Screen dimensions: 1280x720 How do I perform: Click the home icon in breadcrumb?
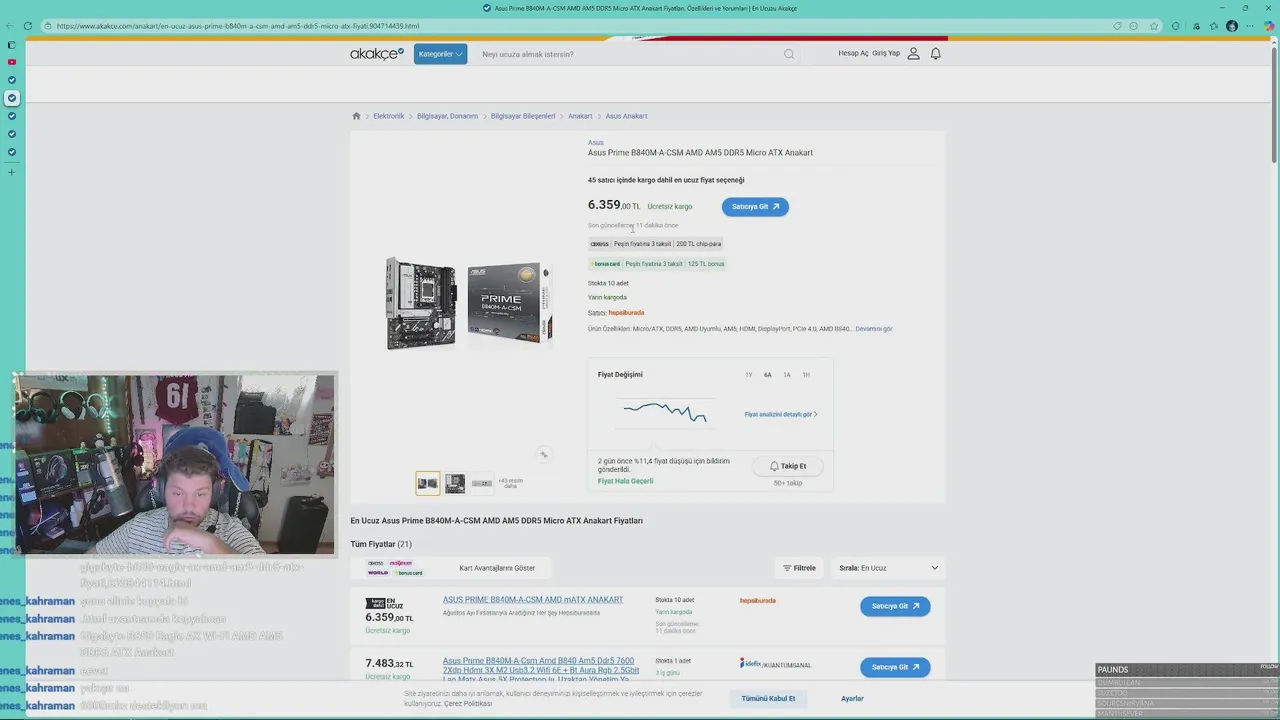(x=356, y=116)
